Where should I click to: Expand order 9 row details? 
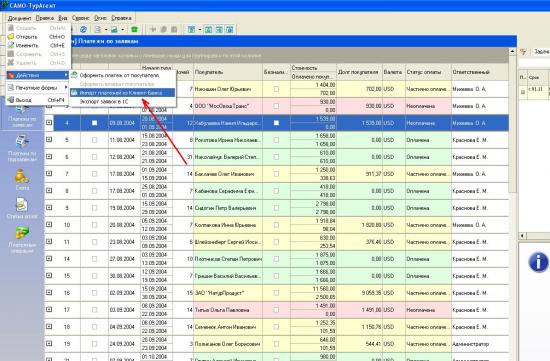(x=49, y=207)
